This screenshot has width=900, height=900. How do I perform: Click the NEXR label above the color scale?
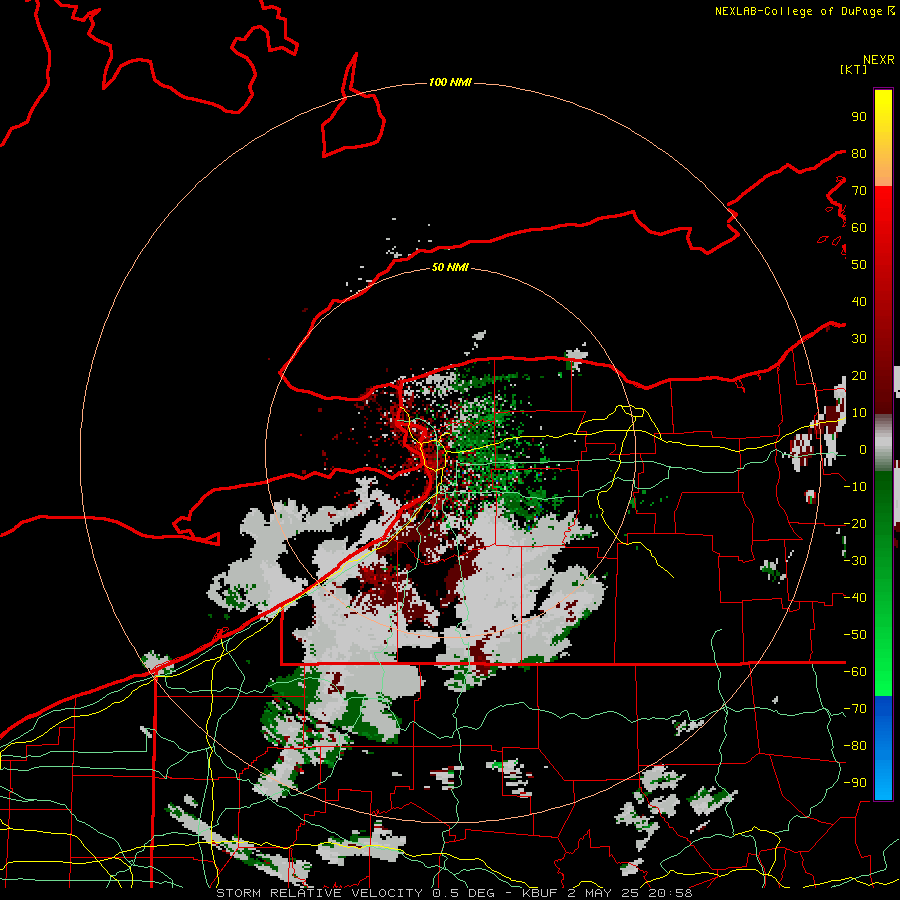pos(879,60)
